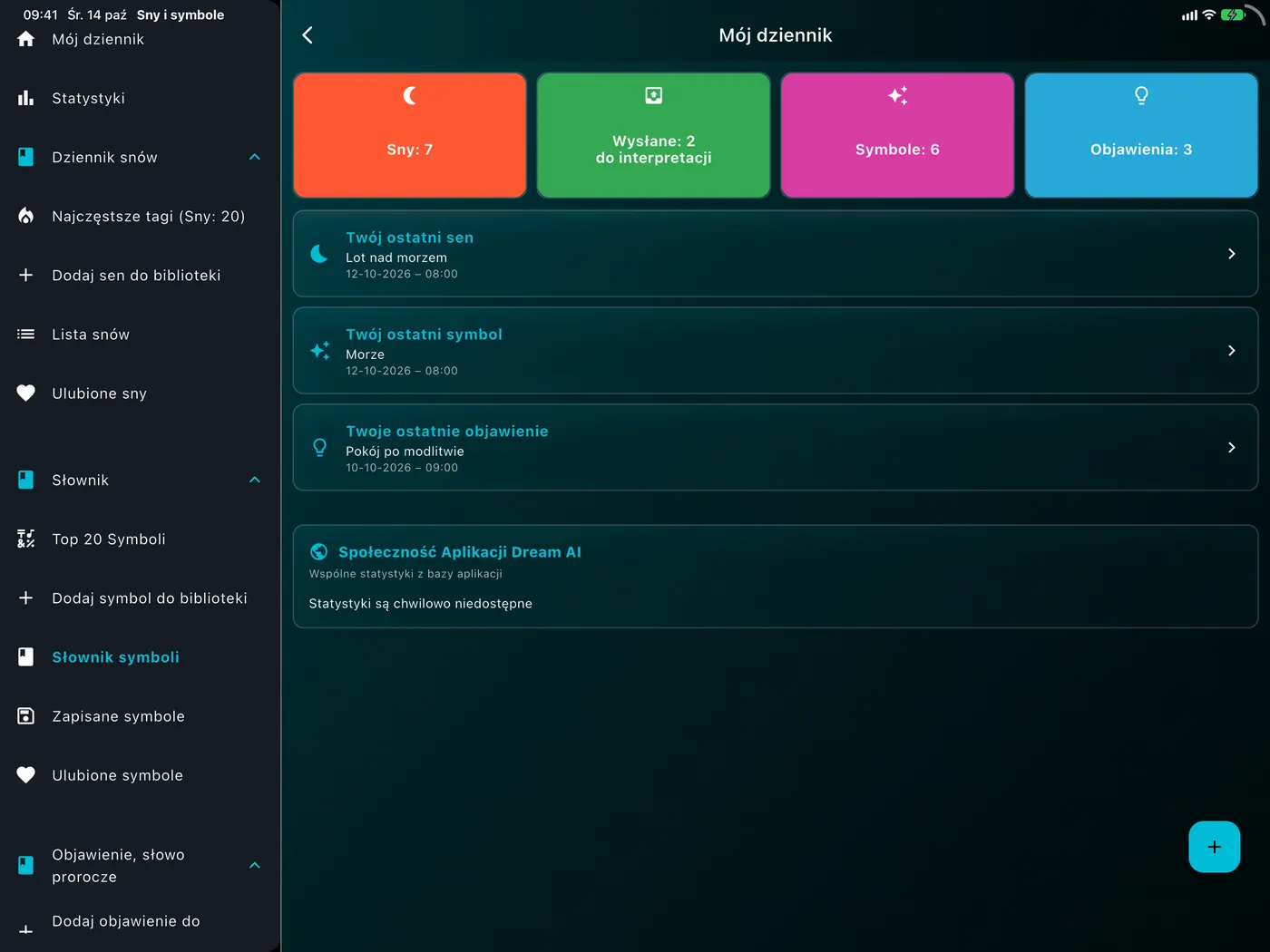Click the book icon for Objawienie, słowo prorocze

click(x=25, y=865)
